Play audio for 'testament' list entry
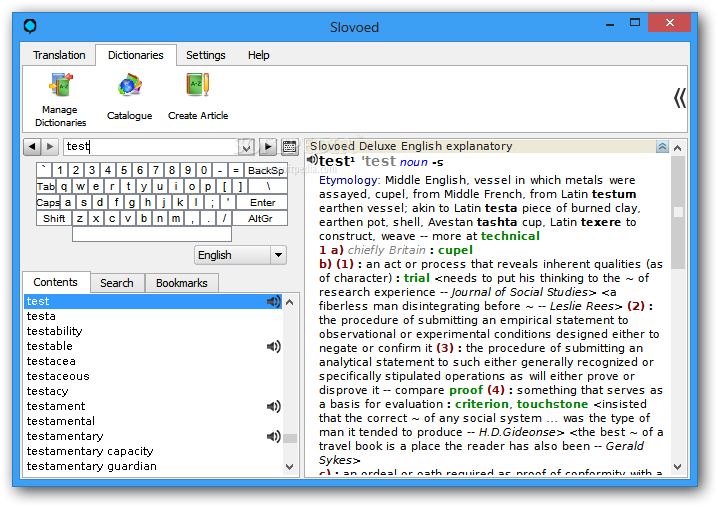This screenshot has width=718, height=507. [x=273, y=406]
